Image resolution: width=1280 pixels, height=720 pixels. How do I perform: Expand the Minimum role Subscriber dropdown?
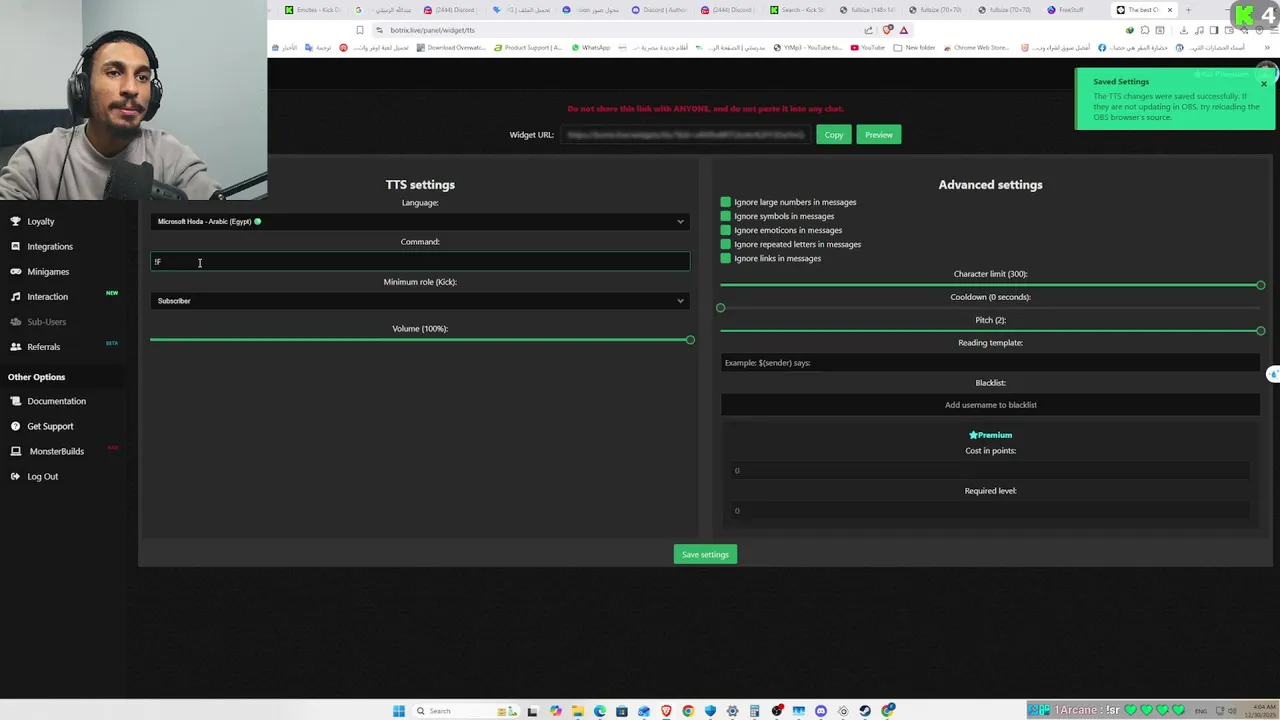pos(420,300)
